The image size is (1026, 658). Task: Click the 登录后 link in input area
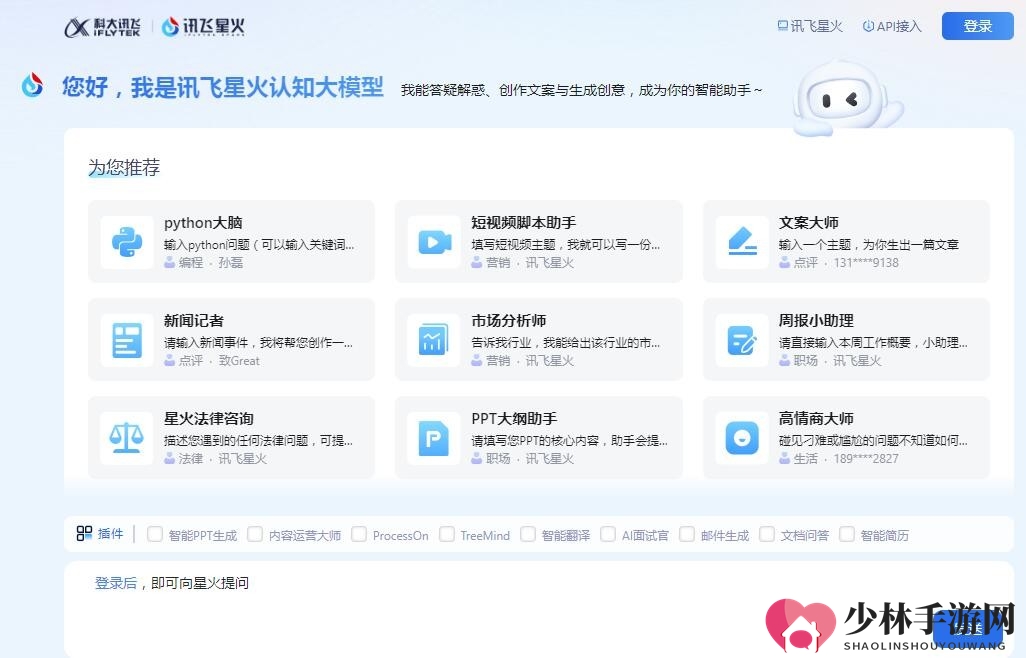pyautogui.click(x=116, y=583)
